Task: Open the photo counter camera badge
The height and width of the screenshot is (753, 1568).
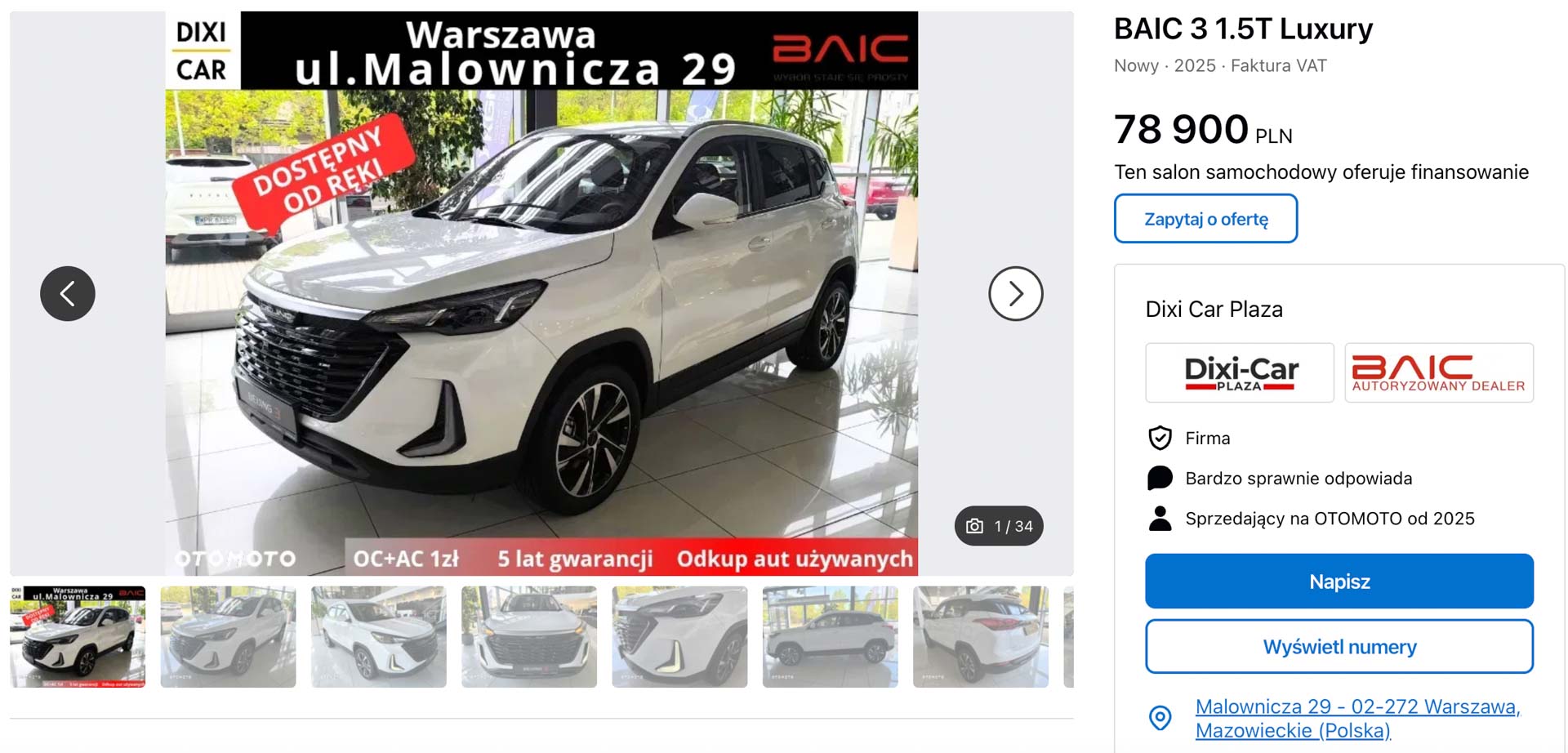Action: (999, 526)
